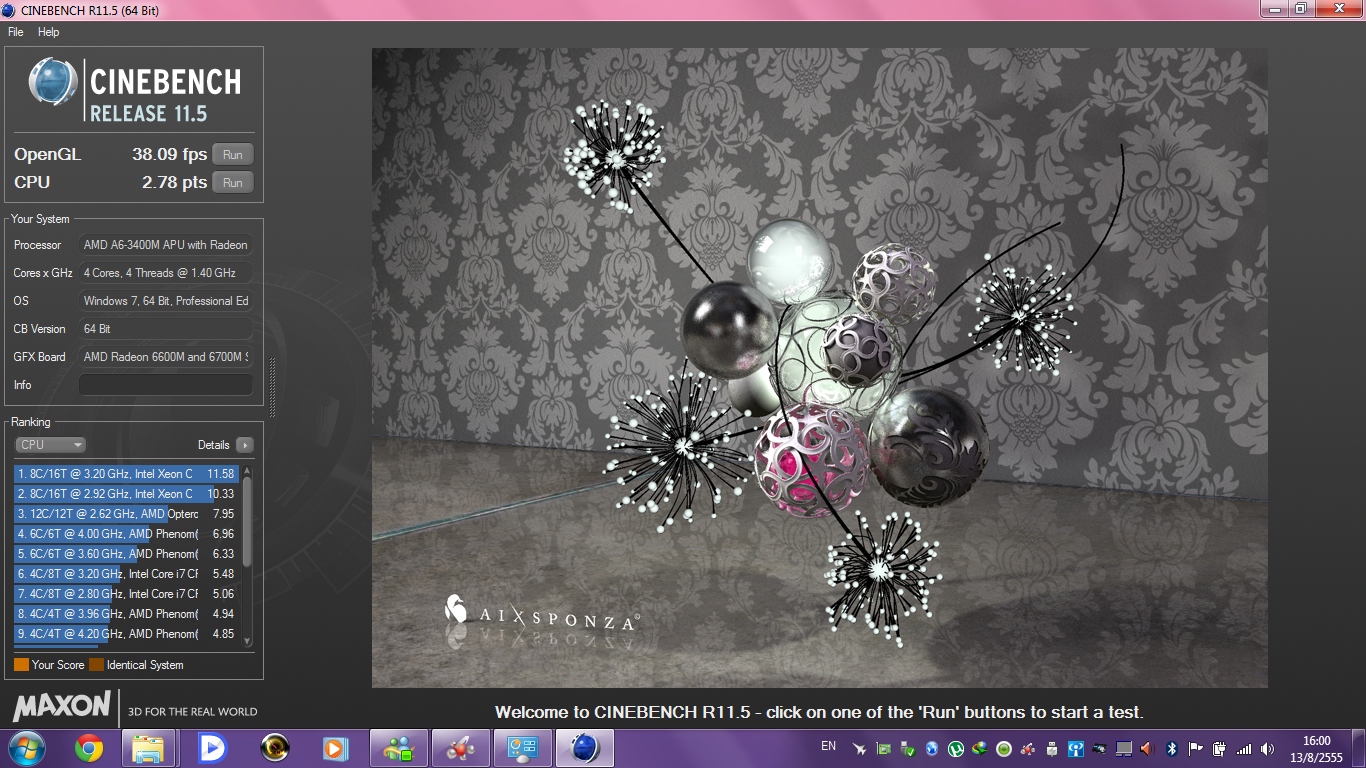Click the OpenGL score value 38.09 fps

[169, 154]
